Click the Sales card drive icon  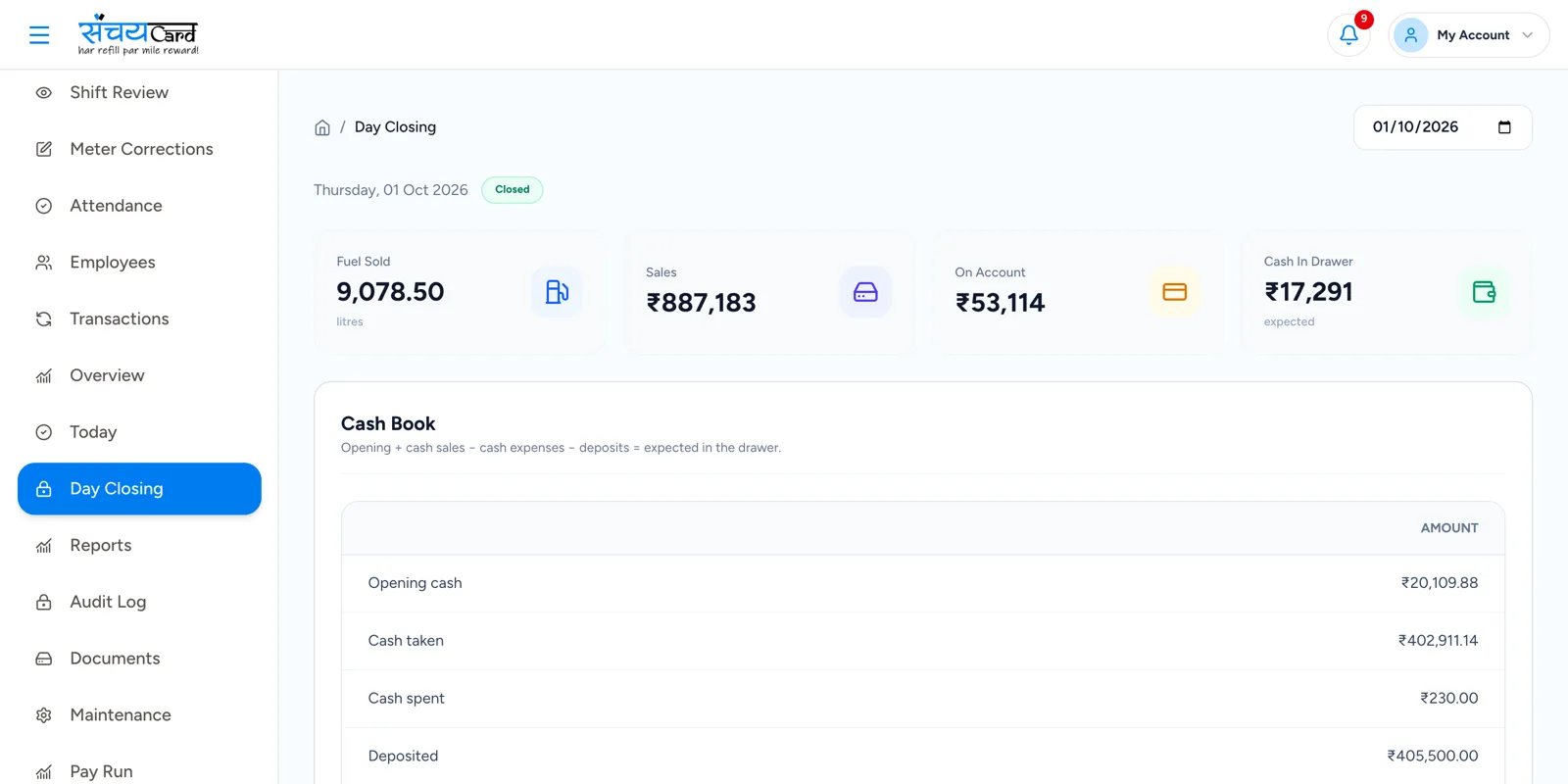pos(865,292)
